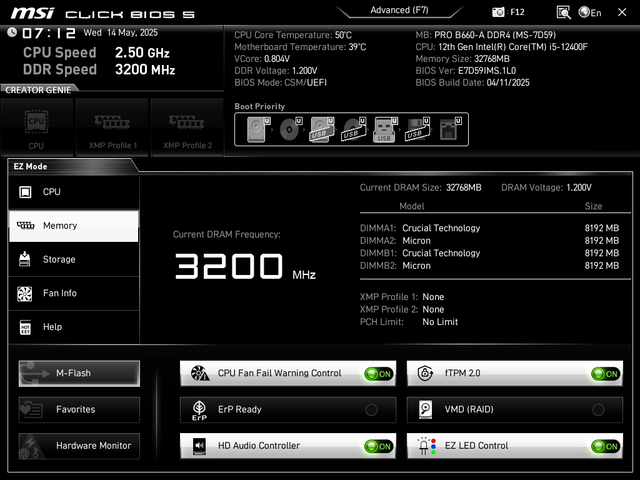
Task: Select the USB optical drive boot device icon
Action: click(354, 129)
